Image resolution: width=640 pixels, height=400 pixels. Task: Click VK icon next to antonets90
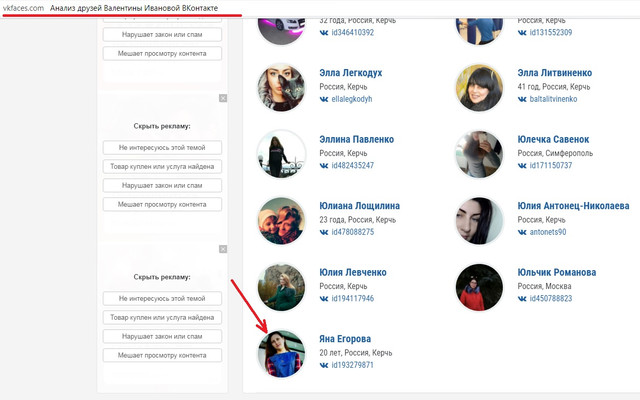[522, 232]
